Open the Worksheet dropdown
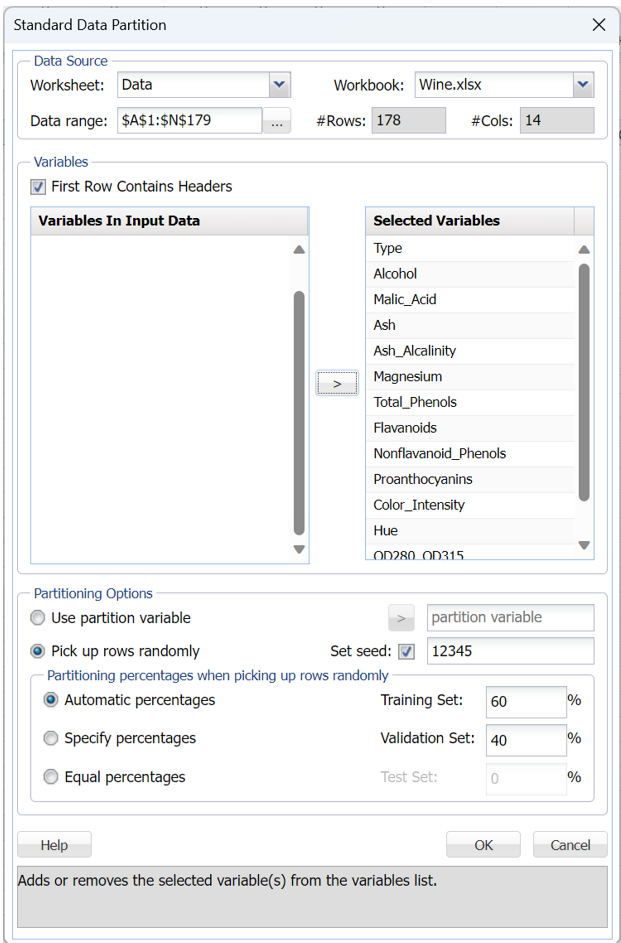Screen dimensions: 621x943 coord(279,85)
